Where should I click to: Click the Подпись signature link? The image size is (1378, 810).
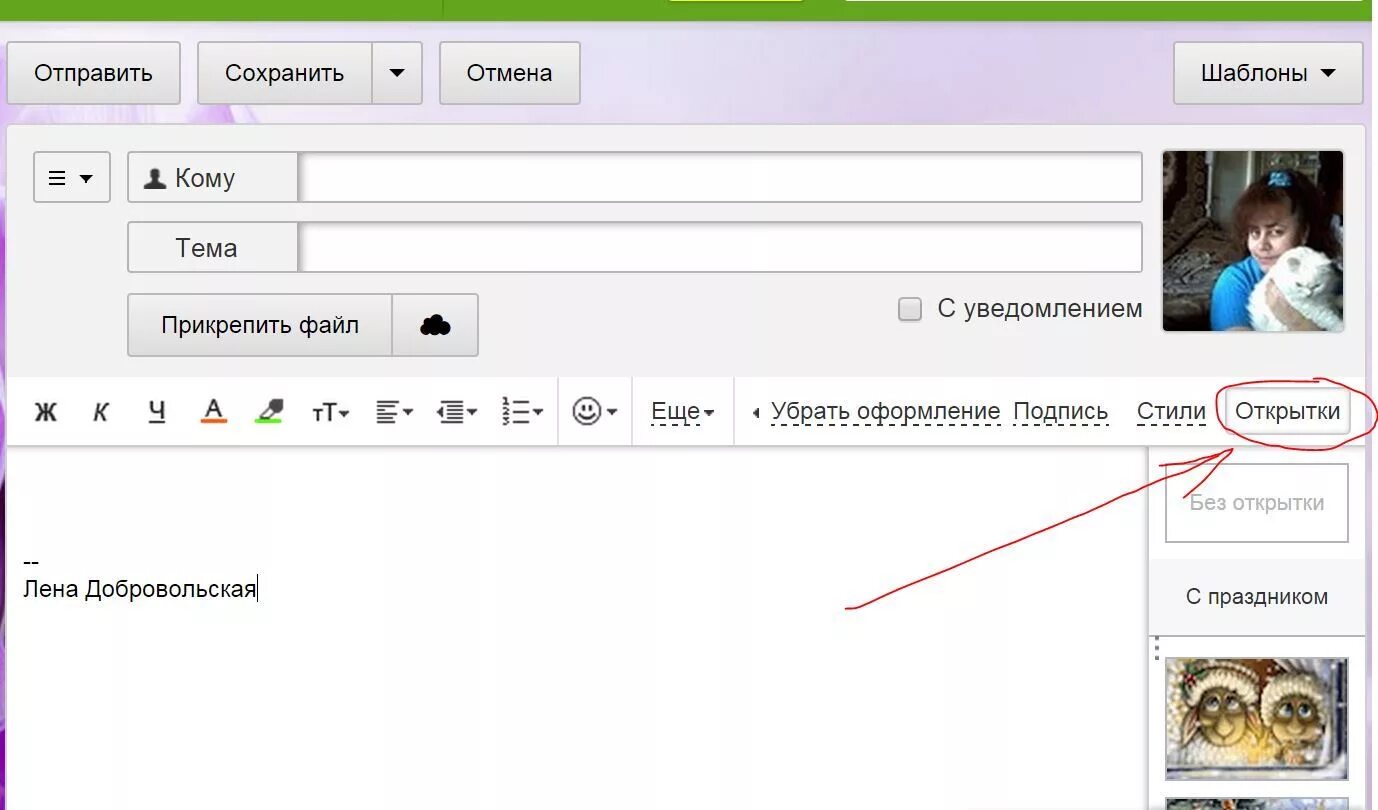click(1060, 411)
